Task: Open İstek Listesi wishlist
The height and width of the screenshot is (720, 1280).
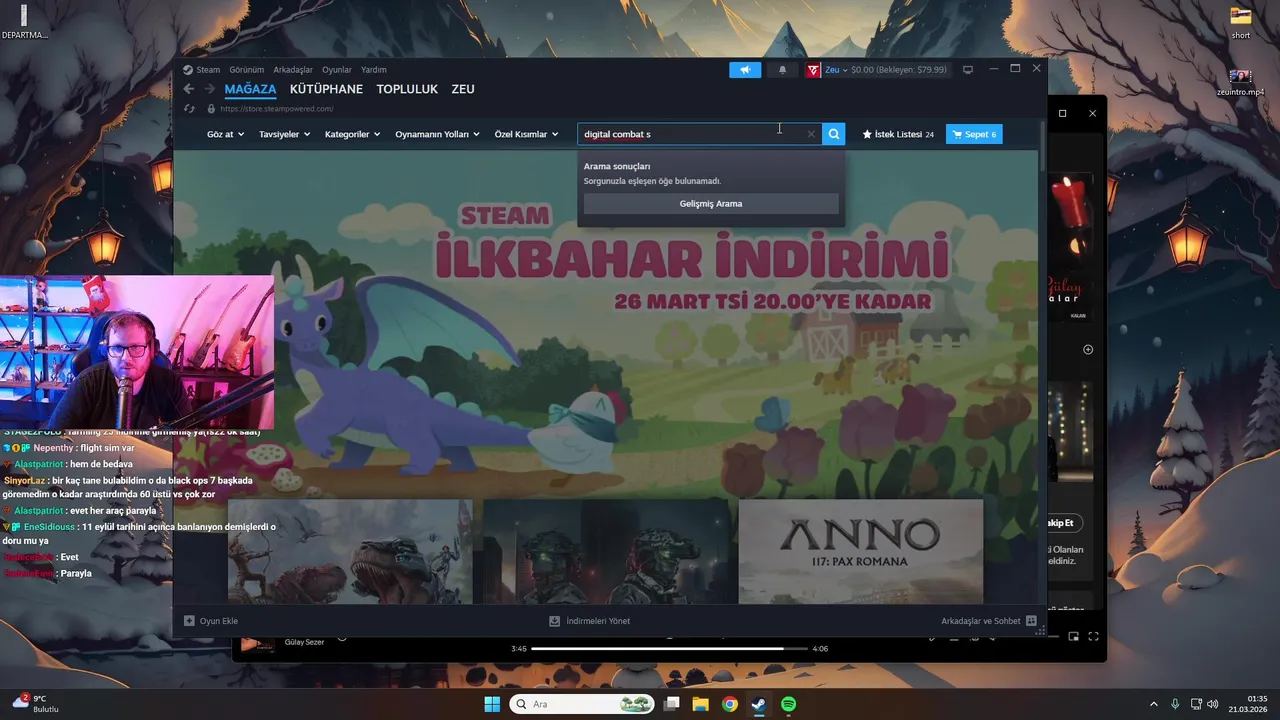Action: tap(898, 134)
